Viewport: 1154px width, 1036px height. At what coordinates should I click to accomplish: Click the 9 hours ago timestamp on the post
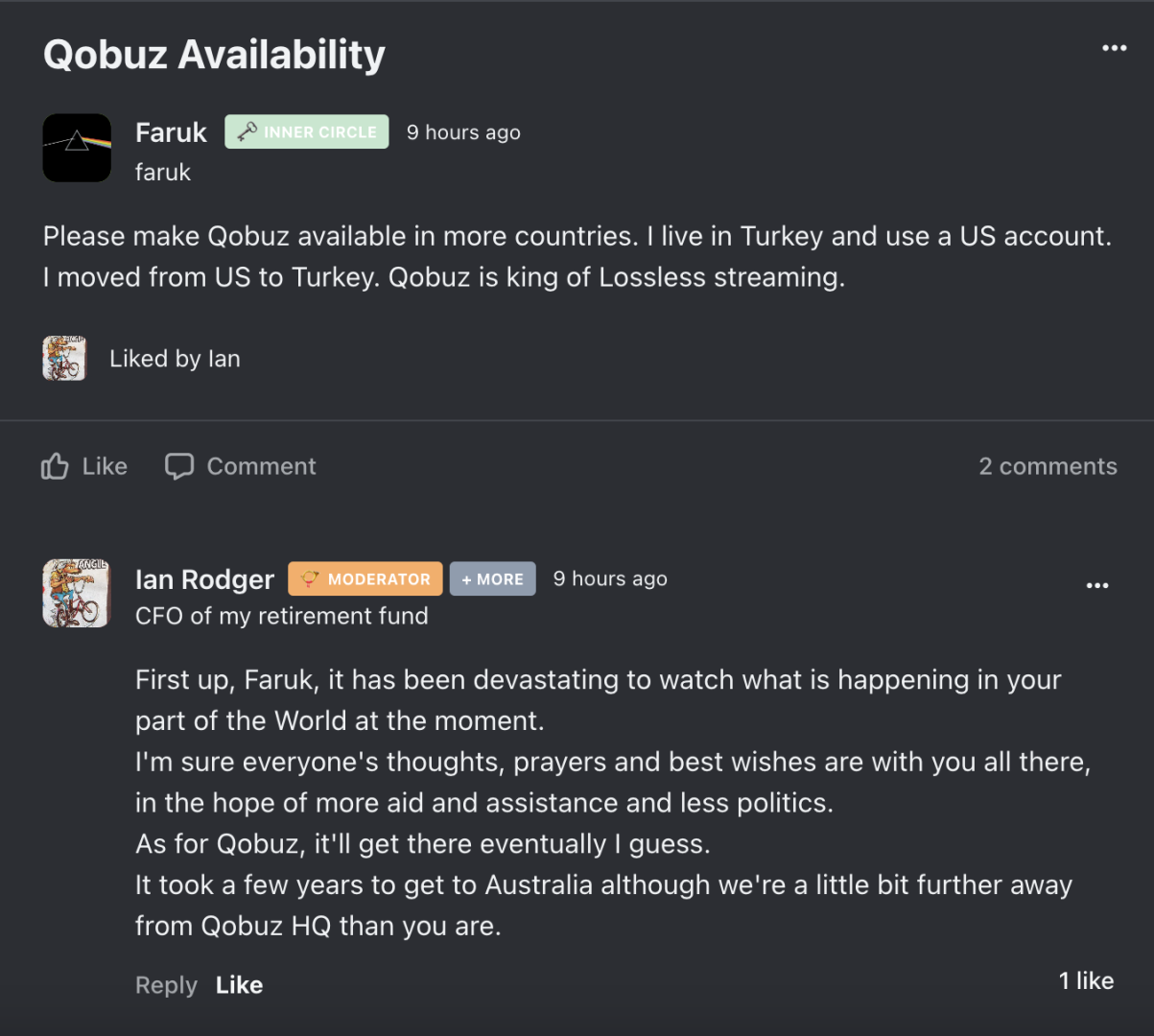462,131
